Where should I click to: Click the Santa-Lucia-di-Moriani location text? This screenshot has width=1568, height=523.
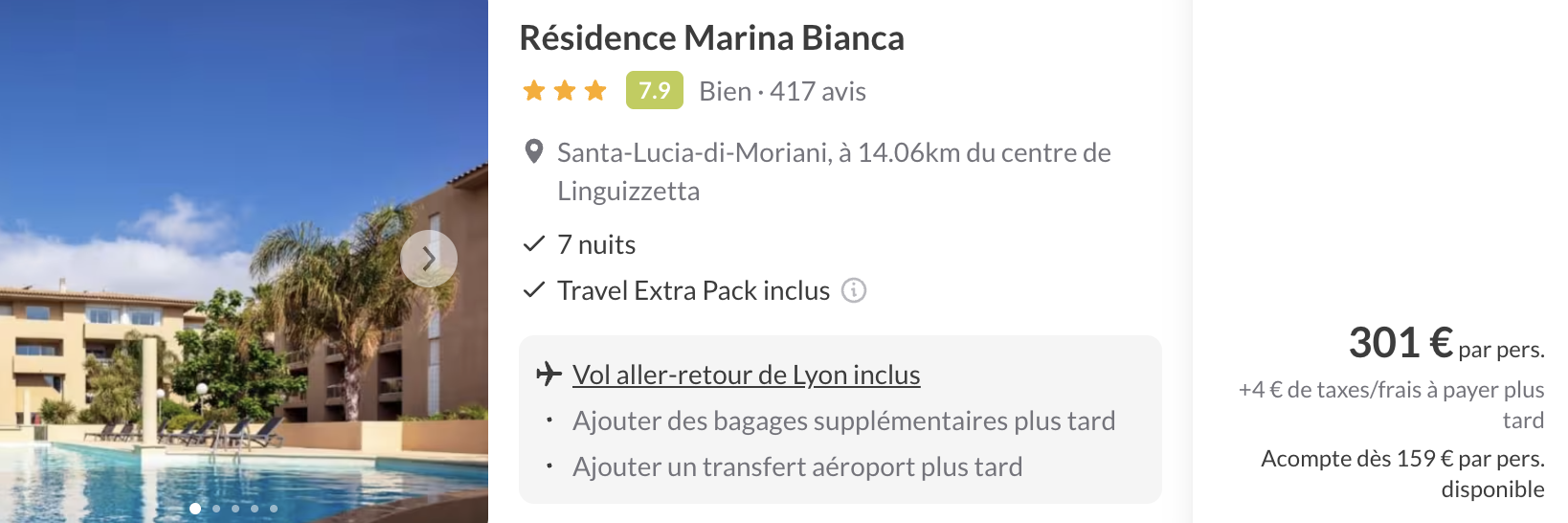pos(834,171)
